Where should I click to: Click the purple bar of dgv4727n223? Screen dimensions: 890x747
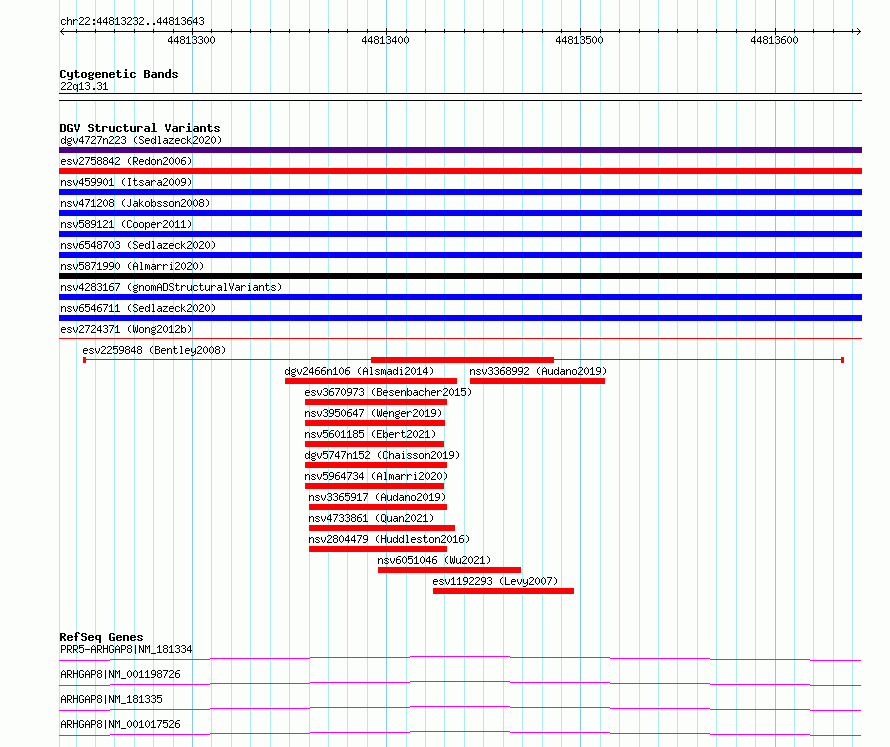(x=460, y=150)
